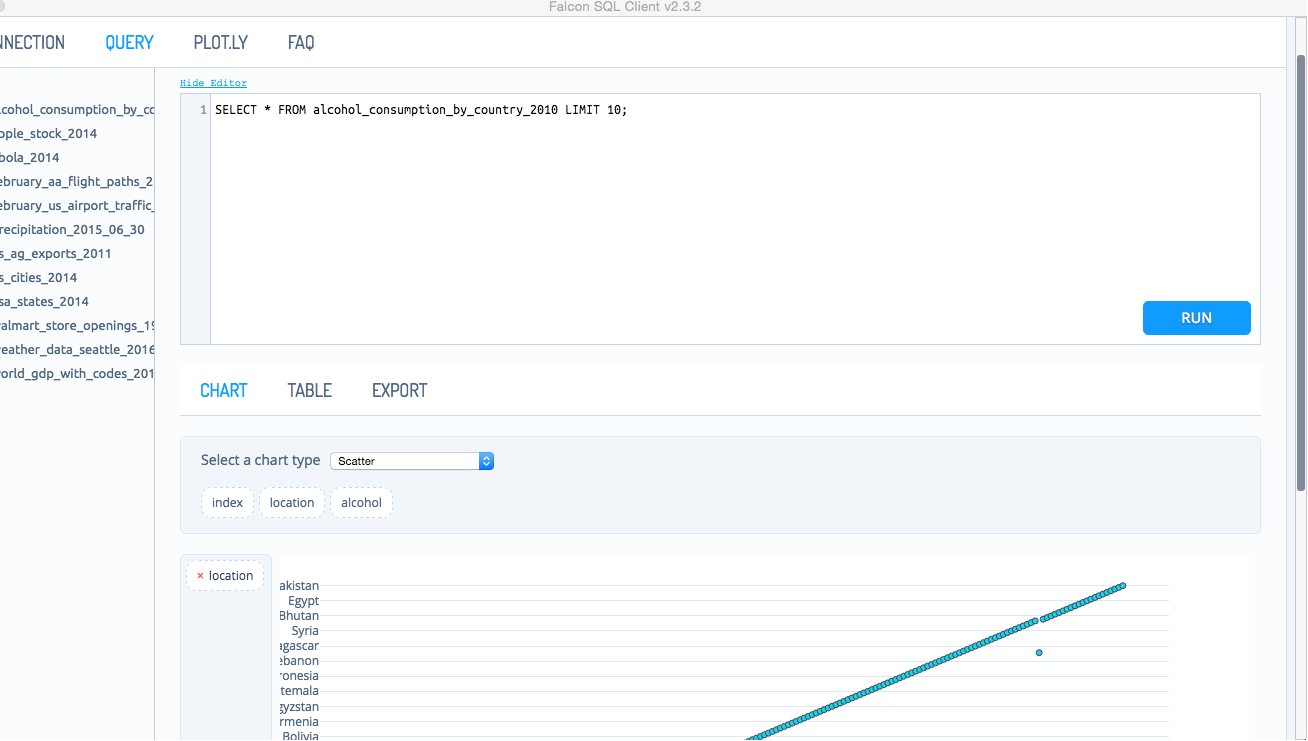The height and width of the screenshot is (741, 1308).
Task: Click the 'Hide Editor' link
Action: click(x=213, y=82)
